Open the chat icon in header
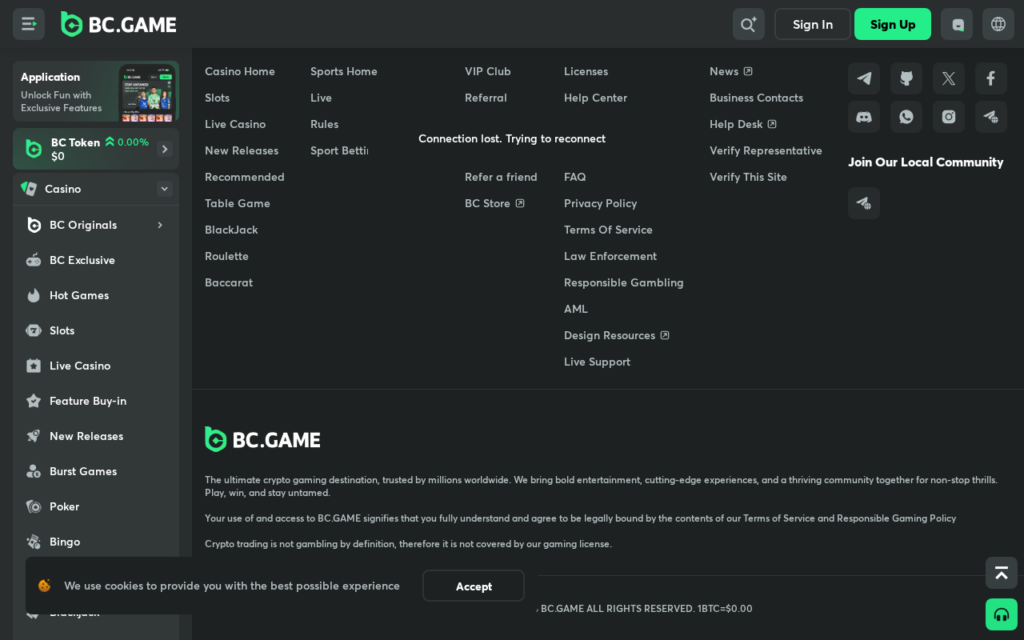The image size is (1024, 640). click(957, 24)
